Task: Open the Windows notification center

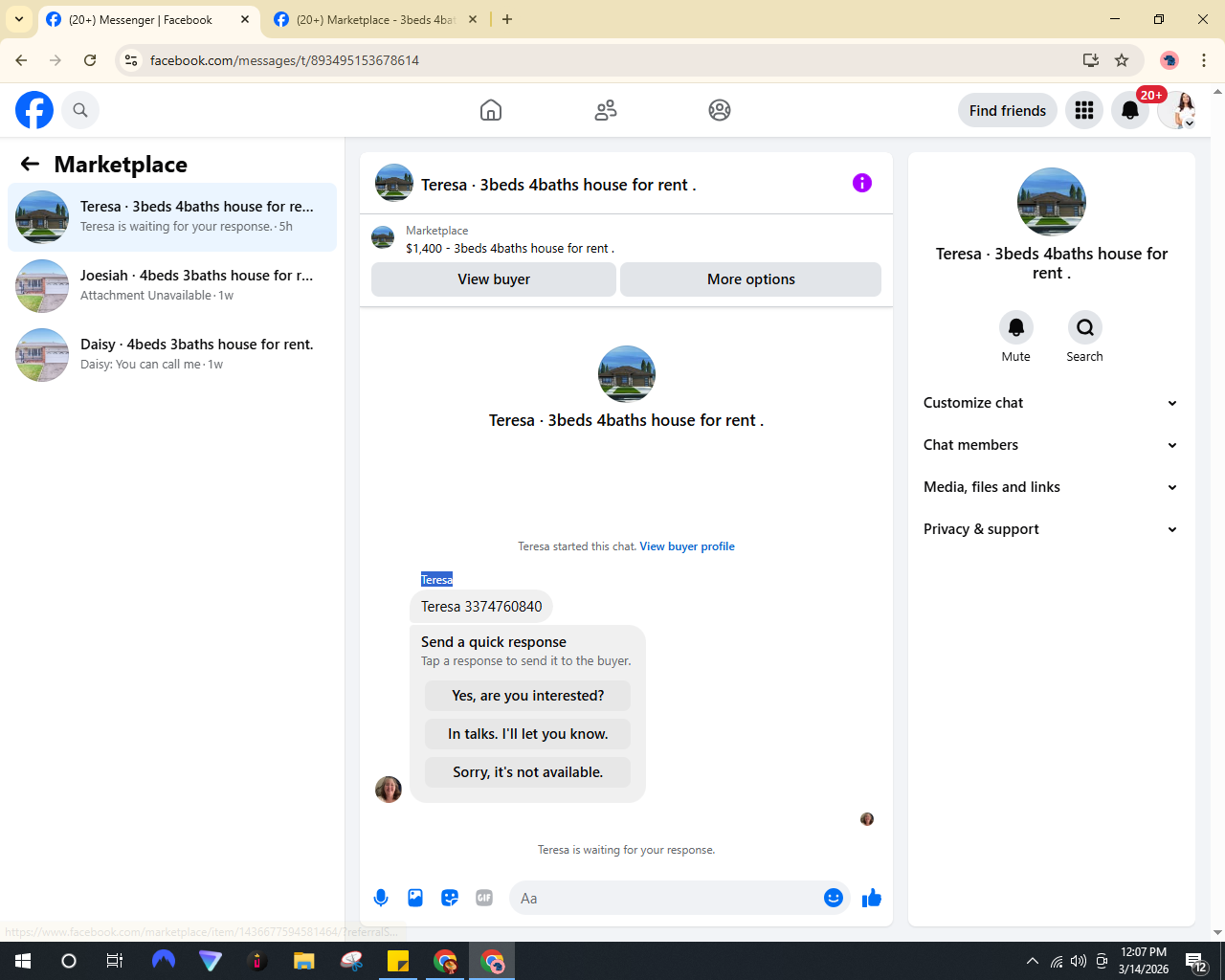Action: click(1196, 962)
